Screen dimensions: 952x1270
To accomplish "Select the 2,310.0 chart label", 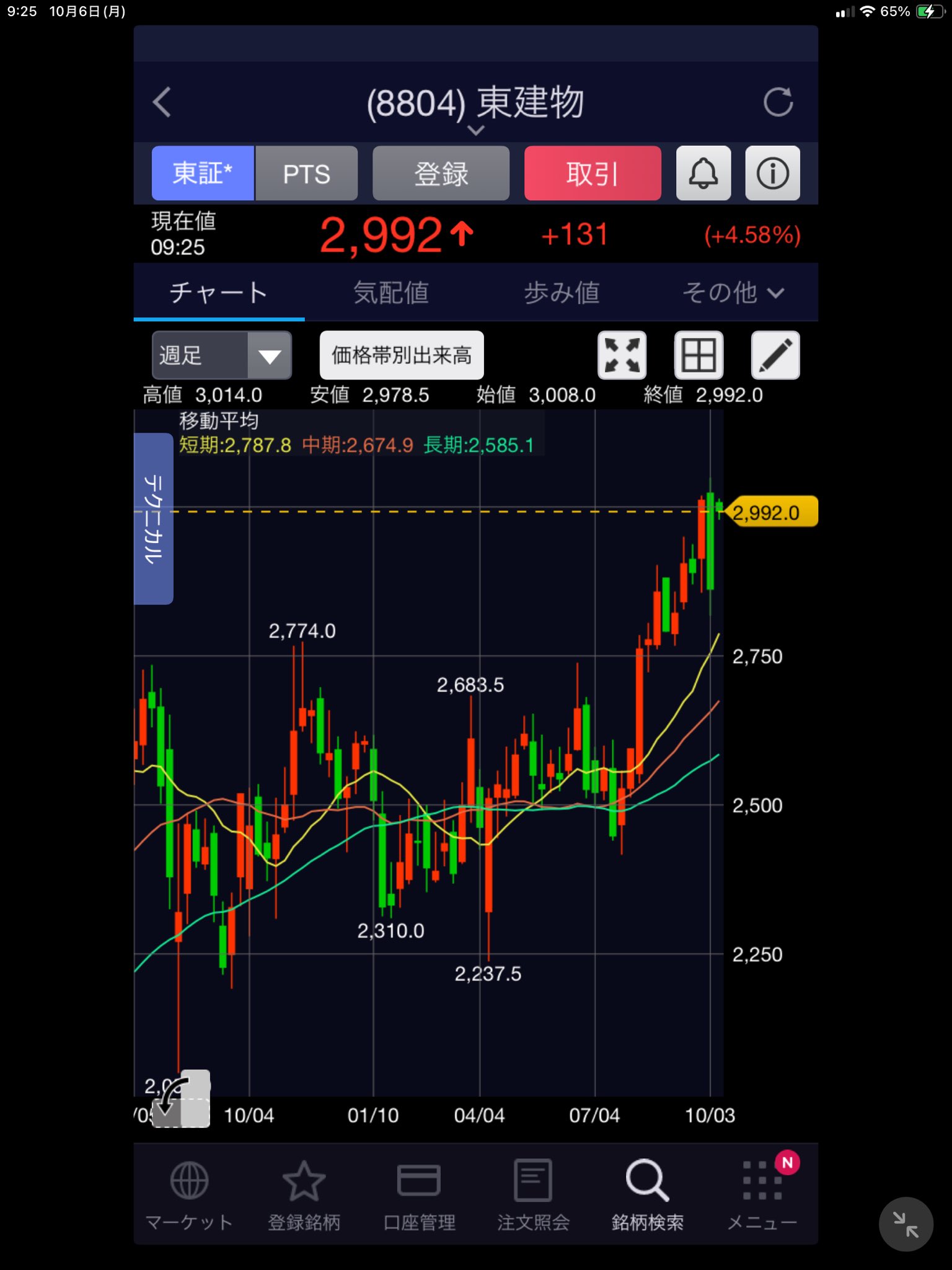I will (390, 930).
